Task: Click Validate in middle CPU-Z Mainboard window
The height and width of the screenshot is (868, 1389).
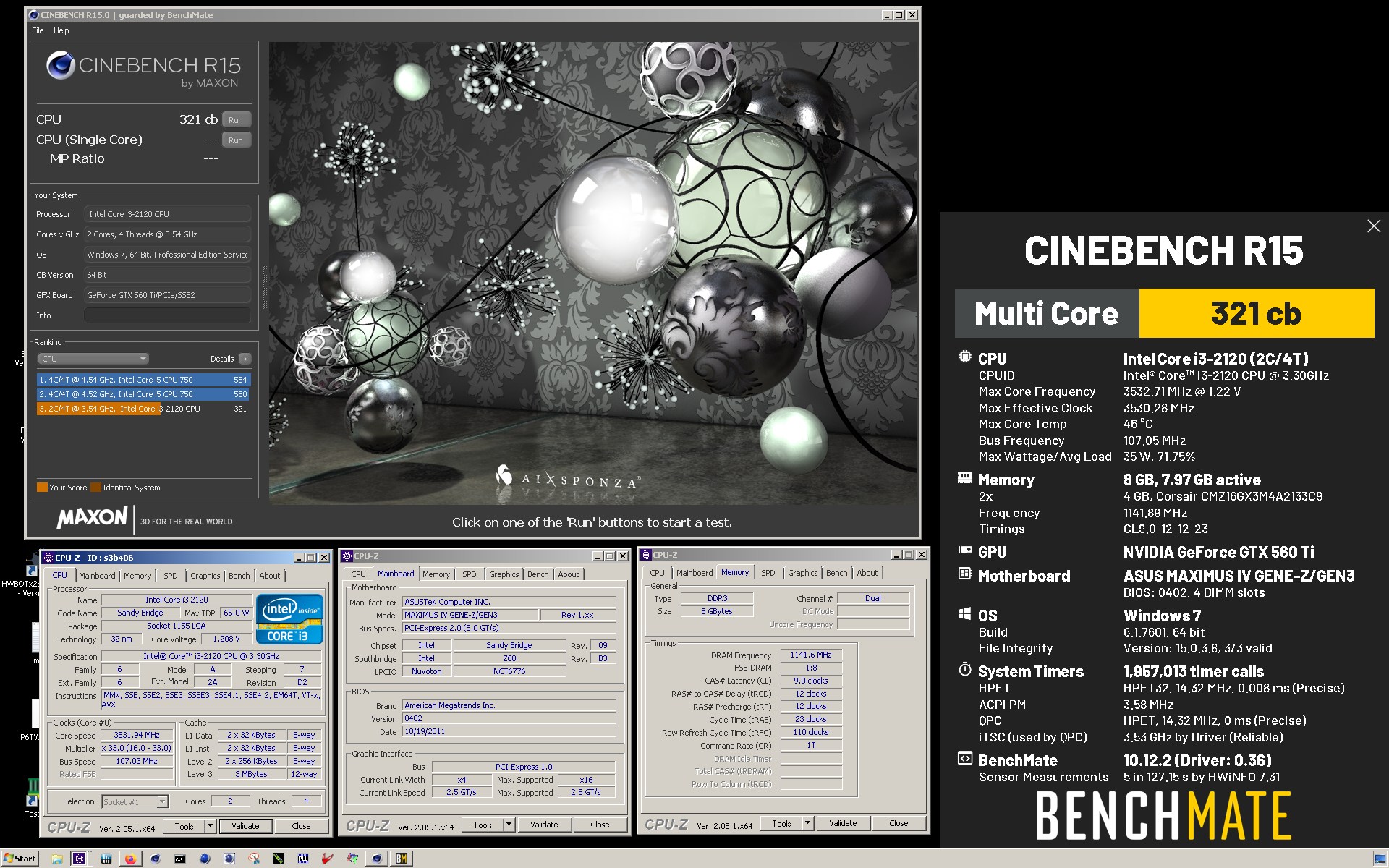Action: tap(544, 825)
